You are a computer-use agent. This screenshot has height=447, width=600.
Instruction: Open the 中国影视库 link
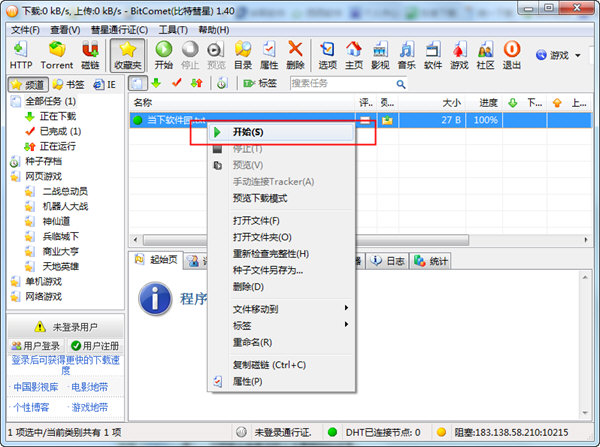[x=34, y=386]
